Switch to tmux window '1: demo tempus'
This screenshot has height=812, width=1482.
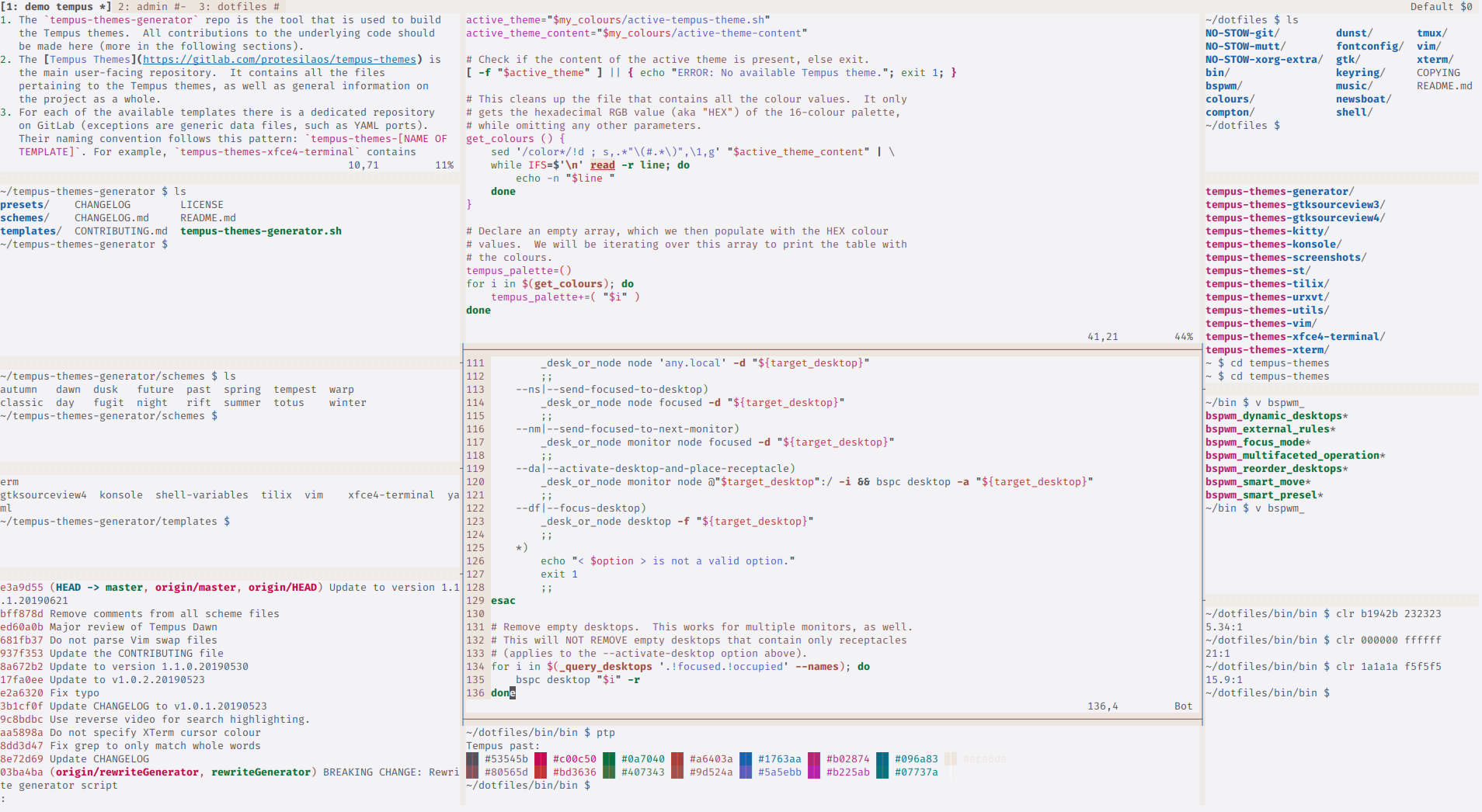point(56,6)
